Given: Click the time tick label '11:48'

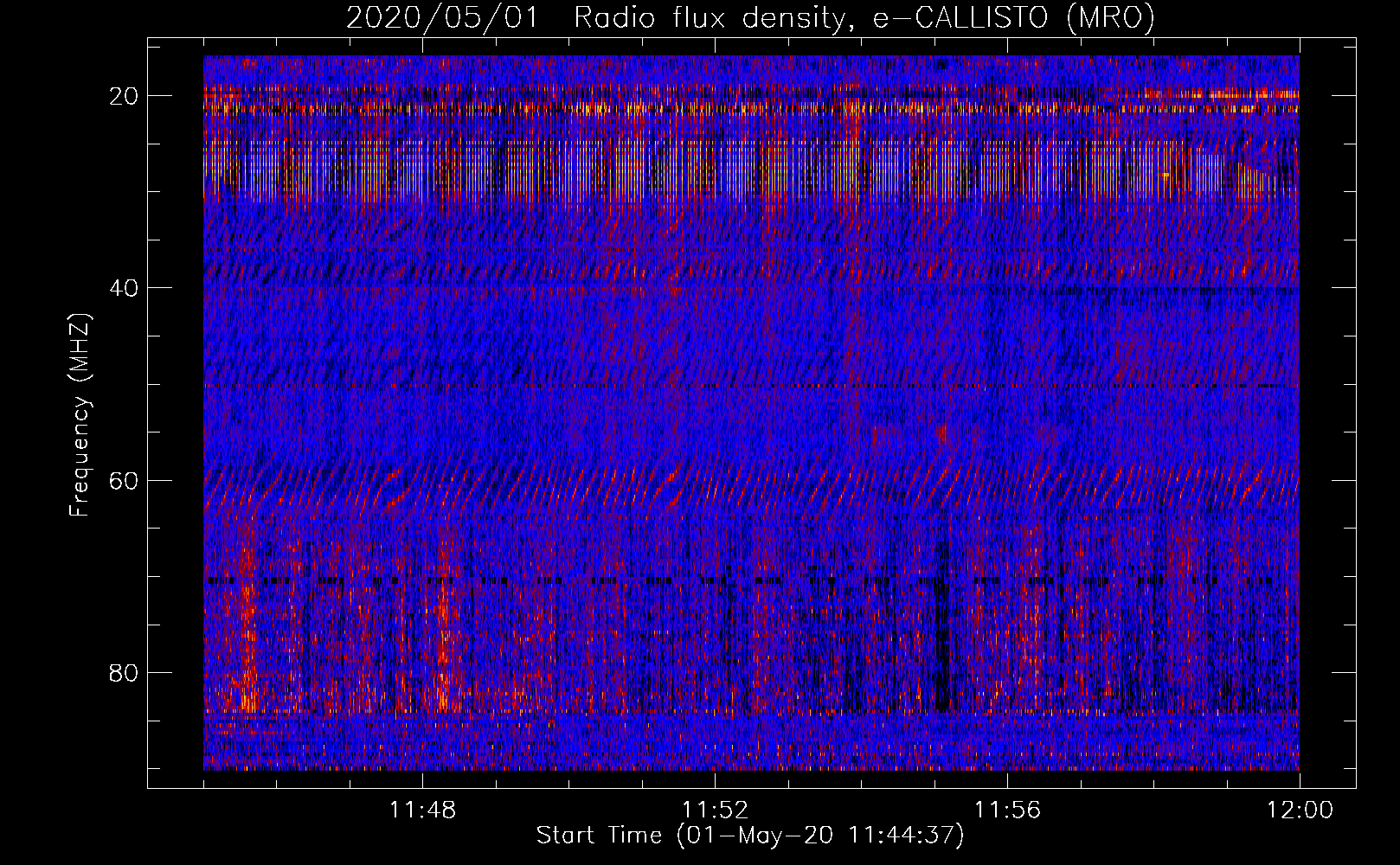Looking at the screenshot, I should (422, 811).
